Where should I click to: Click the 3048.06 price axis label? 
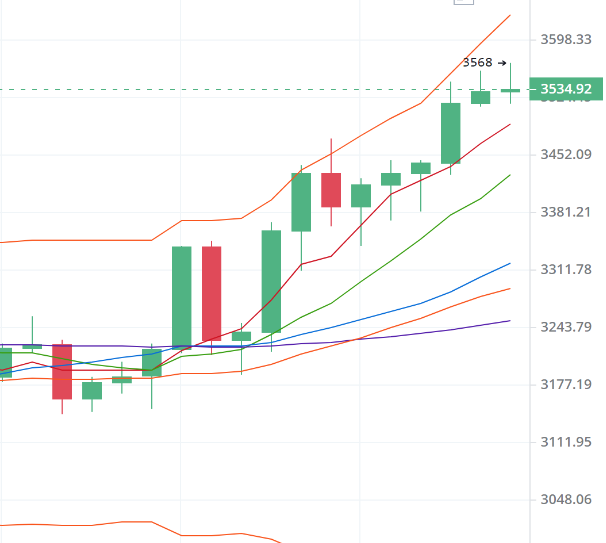(566, 500)
